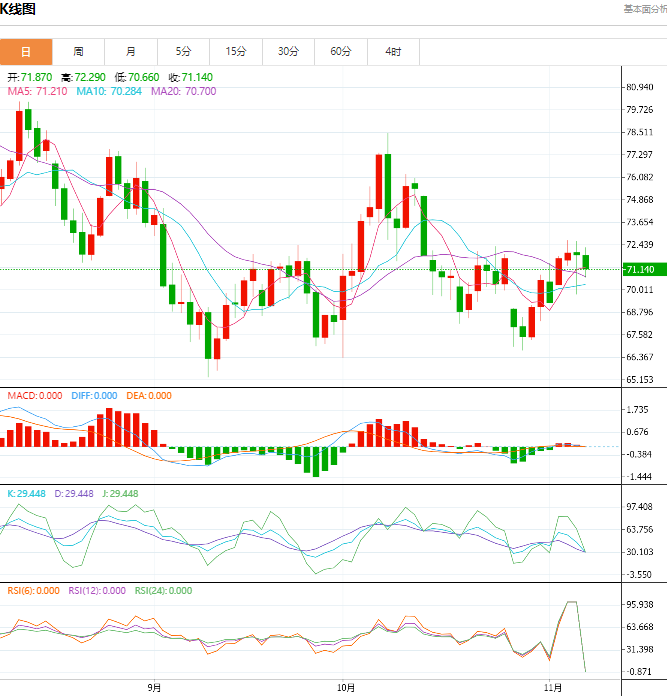The width and height of the screenshot is (667, 696).
Task: Choose the 60分 timeframe tab
Action: tap(340, 52)
